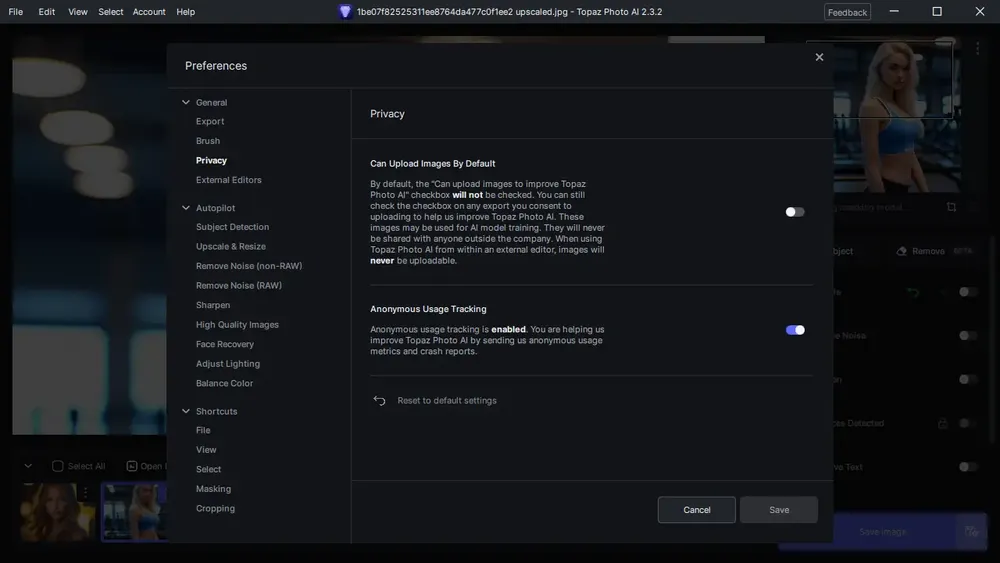Open the Account menu
1000x563 pixels.
pyautogui.click(x=149, y=11)
